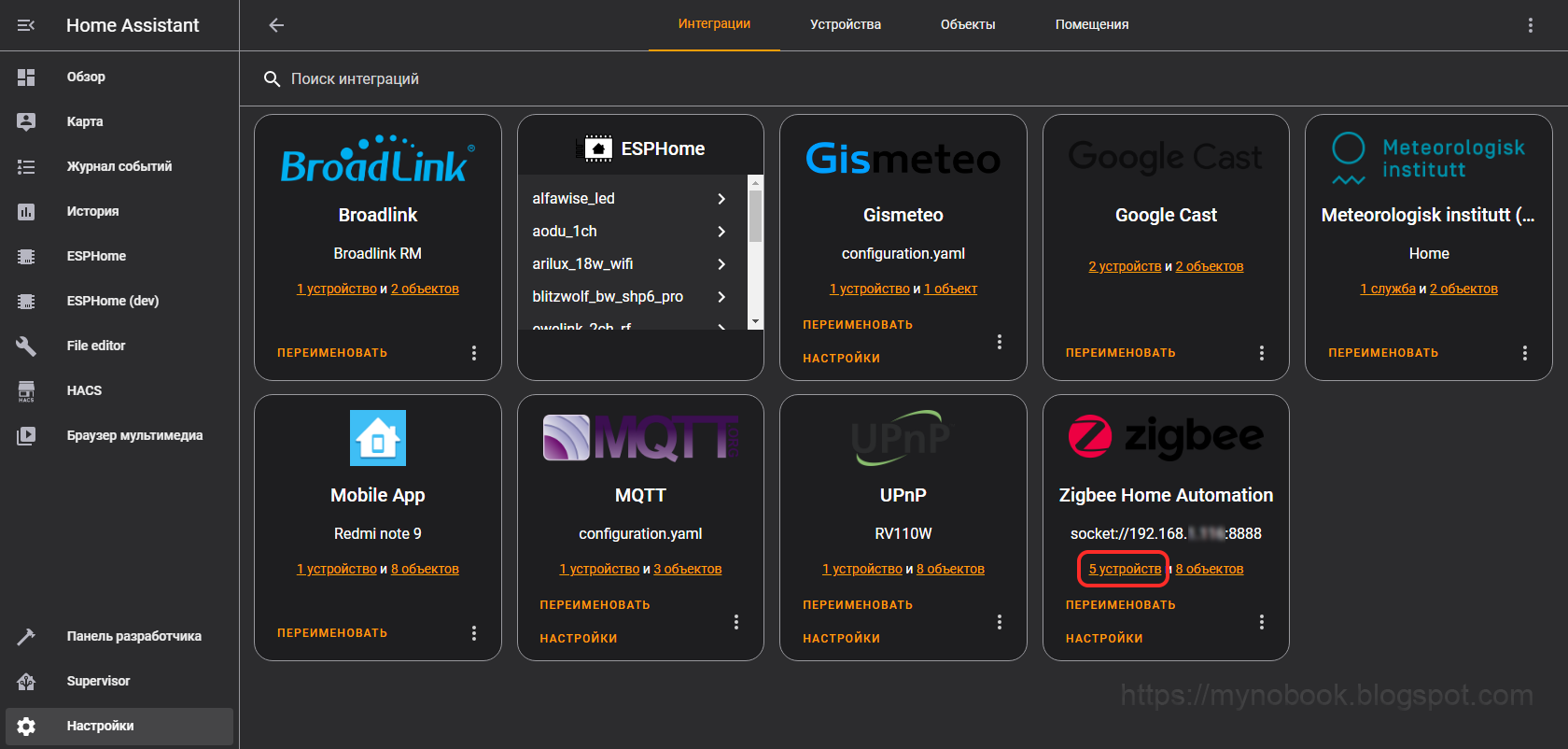The width and height of the screenshot is (1568, 749).
Task: Open Google Cast 2 устройств link
Action: click(1125, 266)
